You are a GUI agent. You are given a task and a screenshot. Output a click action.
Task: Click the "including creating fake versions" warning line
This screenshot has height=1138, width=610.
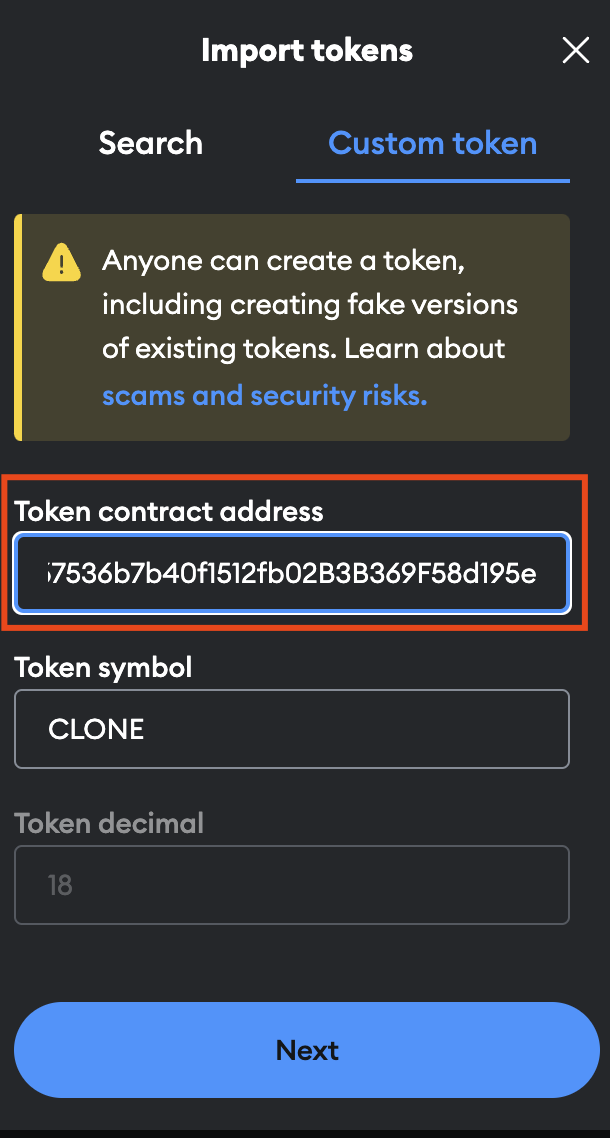tap(310, 305)
